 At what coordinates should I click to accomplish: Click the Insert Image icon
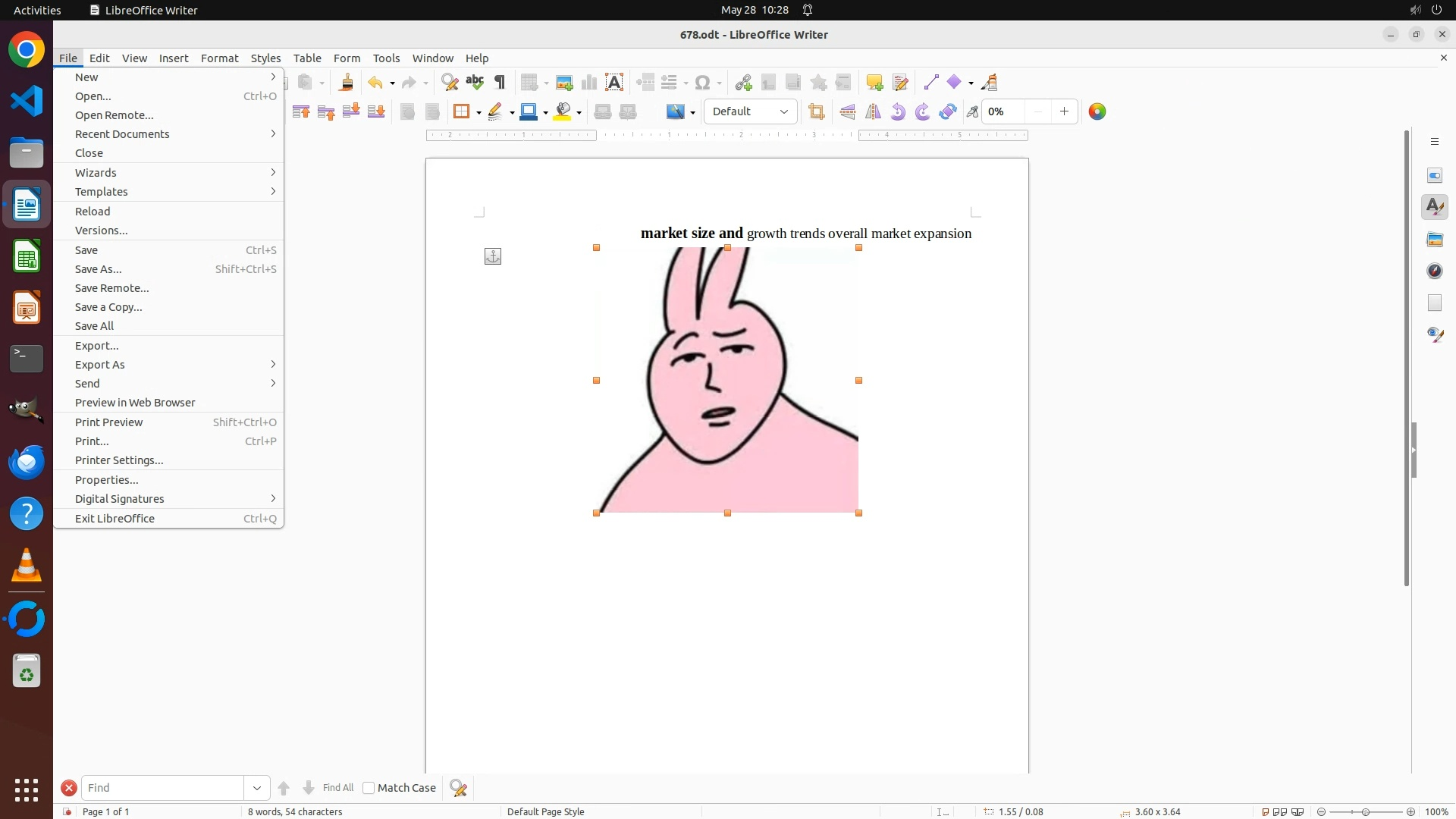[x=564, y=83]
